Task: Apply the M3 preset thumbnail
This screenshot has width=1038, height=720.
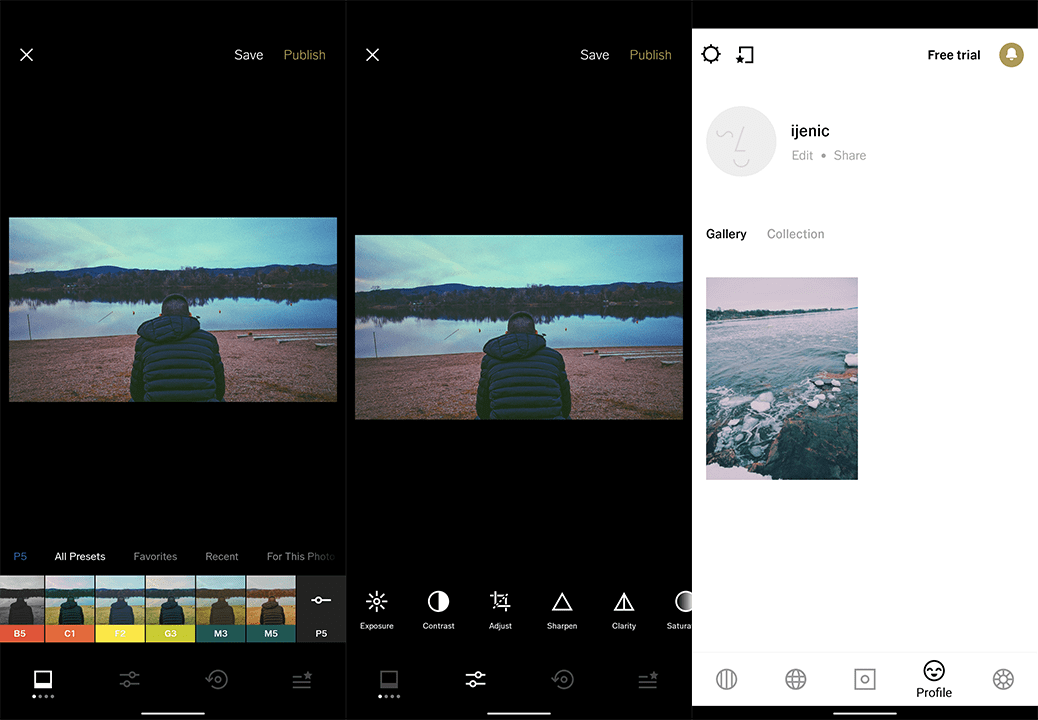Action: coord(220,609)
